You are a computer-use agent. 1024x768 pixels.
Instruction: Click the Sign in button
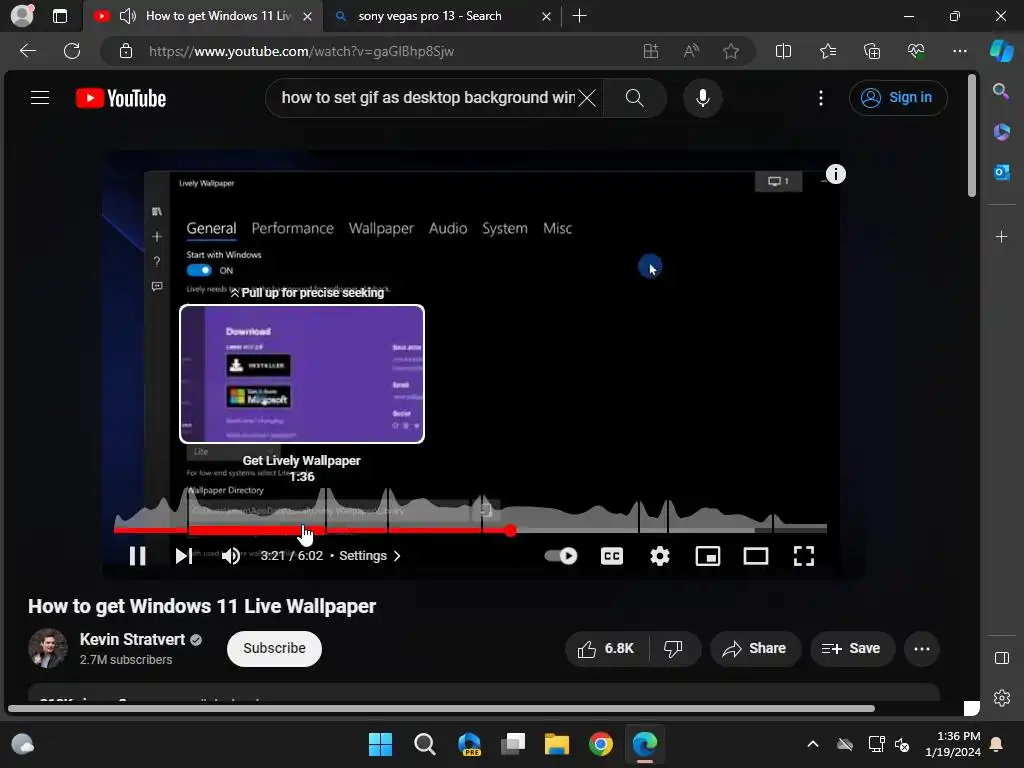tap(898, 98)
